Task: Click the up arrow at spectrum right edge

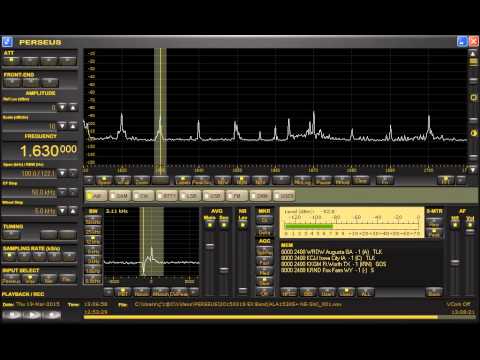Action: coord(473,53)
